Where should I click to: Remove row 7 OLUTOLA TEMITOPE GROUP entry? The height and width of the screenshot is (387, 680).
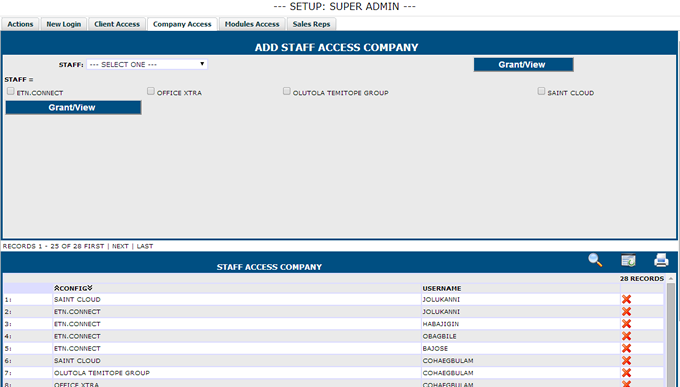626,373
